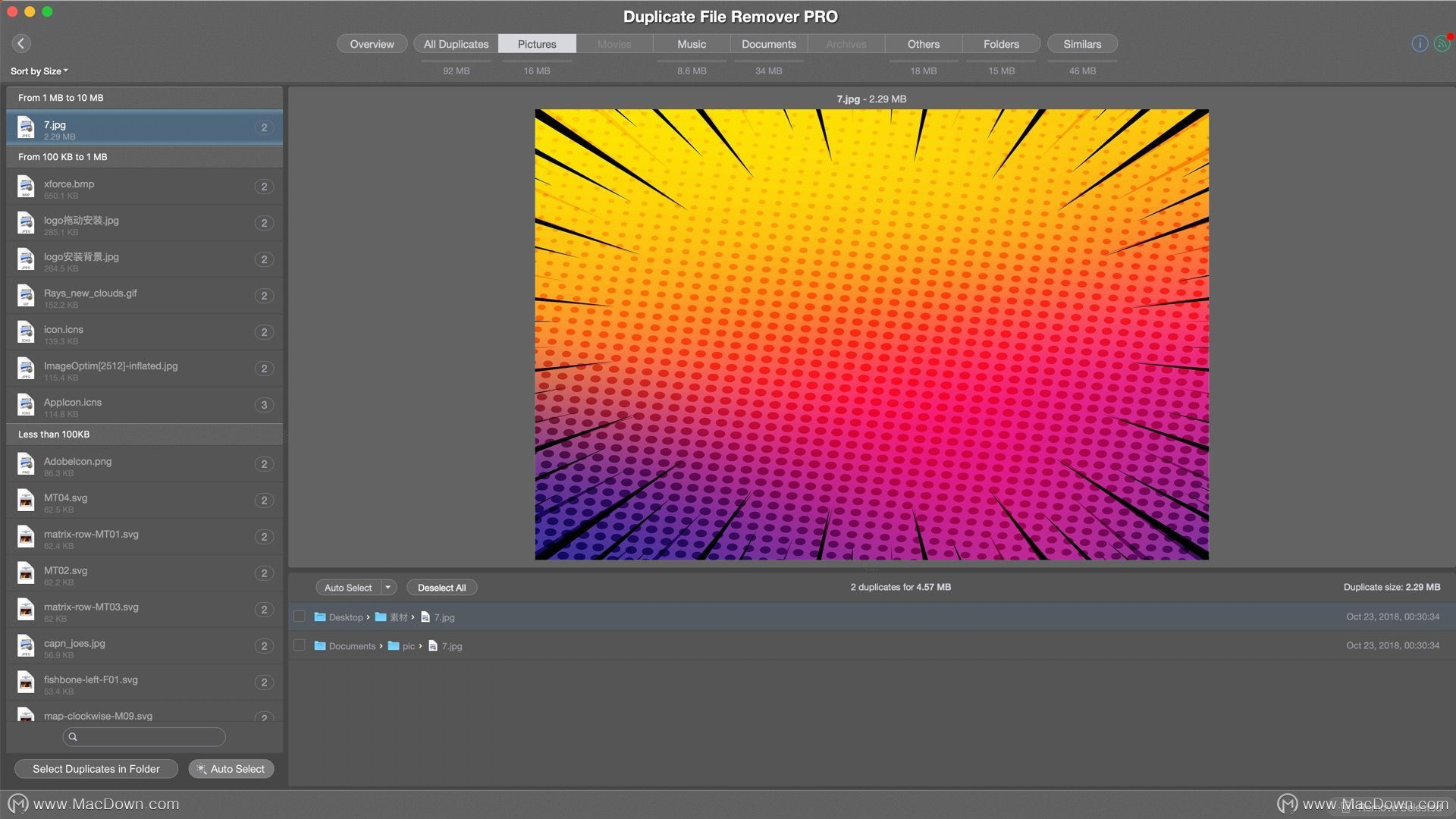Click the back navigation arrow icon
The image size is (1456, 819).
pos(21,42)
